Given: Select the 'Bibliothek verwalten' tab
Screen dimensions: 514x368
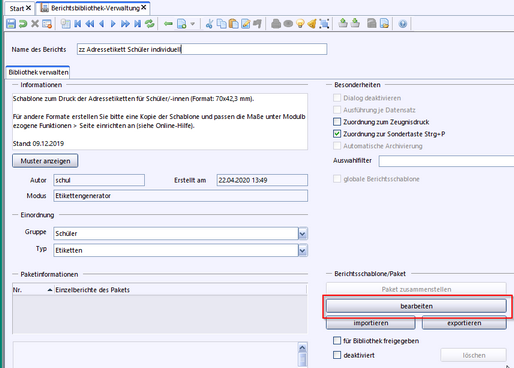Looking at the screenshot, I should pos(38,72).
